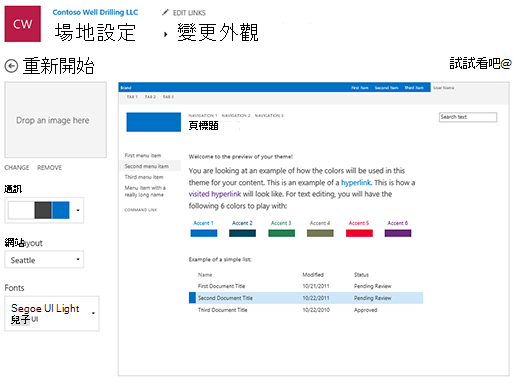The height and width of the screenshot is (384, 518).
Task: Click the Modified column header in the list
Action: [313, 275]
